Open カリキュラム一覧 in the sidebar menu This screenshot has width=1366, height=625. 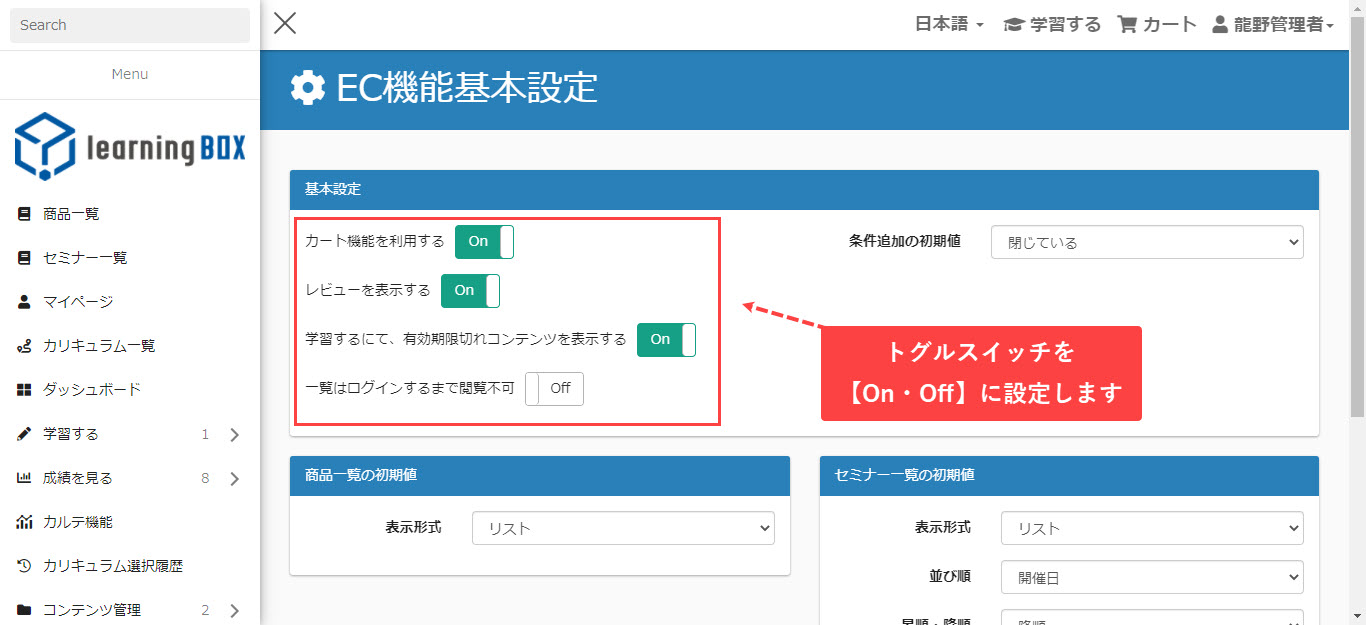(99, 346)
